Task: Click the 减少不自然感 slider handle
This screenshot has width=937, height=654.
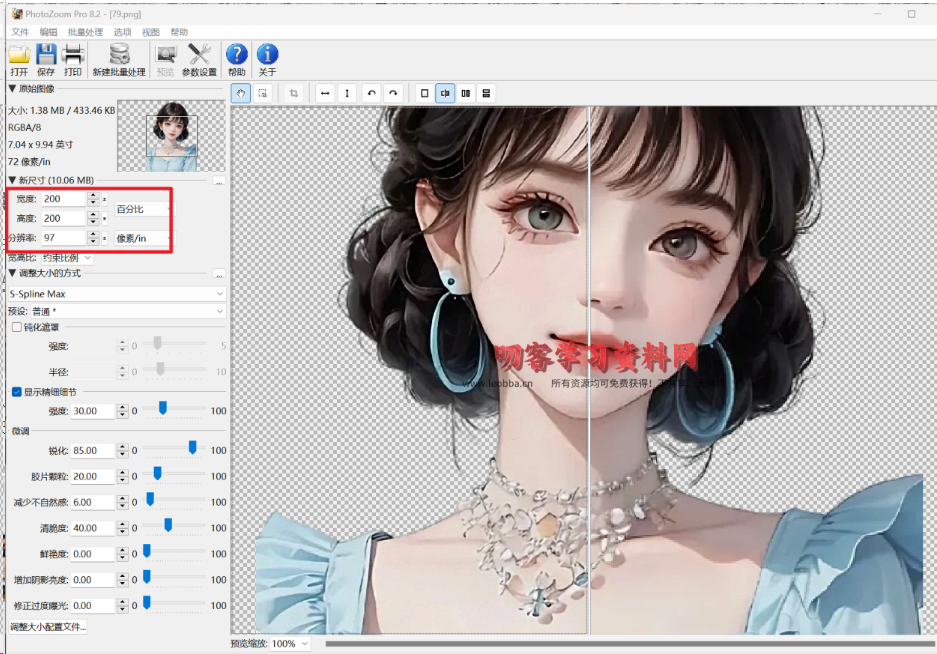Action: click(150, 499)
